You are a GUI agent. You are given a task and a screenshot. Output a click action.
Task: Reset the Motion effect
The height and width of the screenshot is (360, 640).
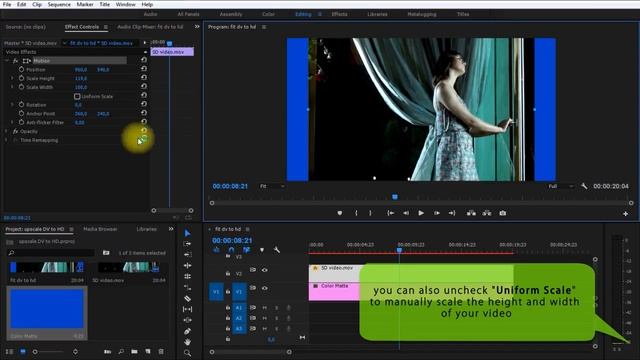coord(144,60)
